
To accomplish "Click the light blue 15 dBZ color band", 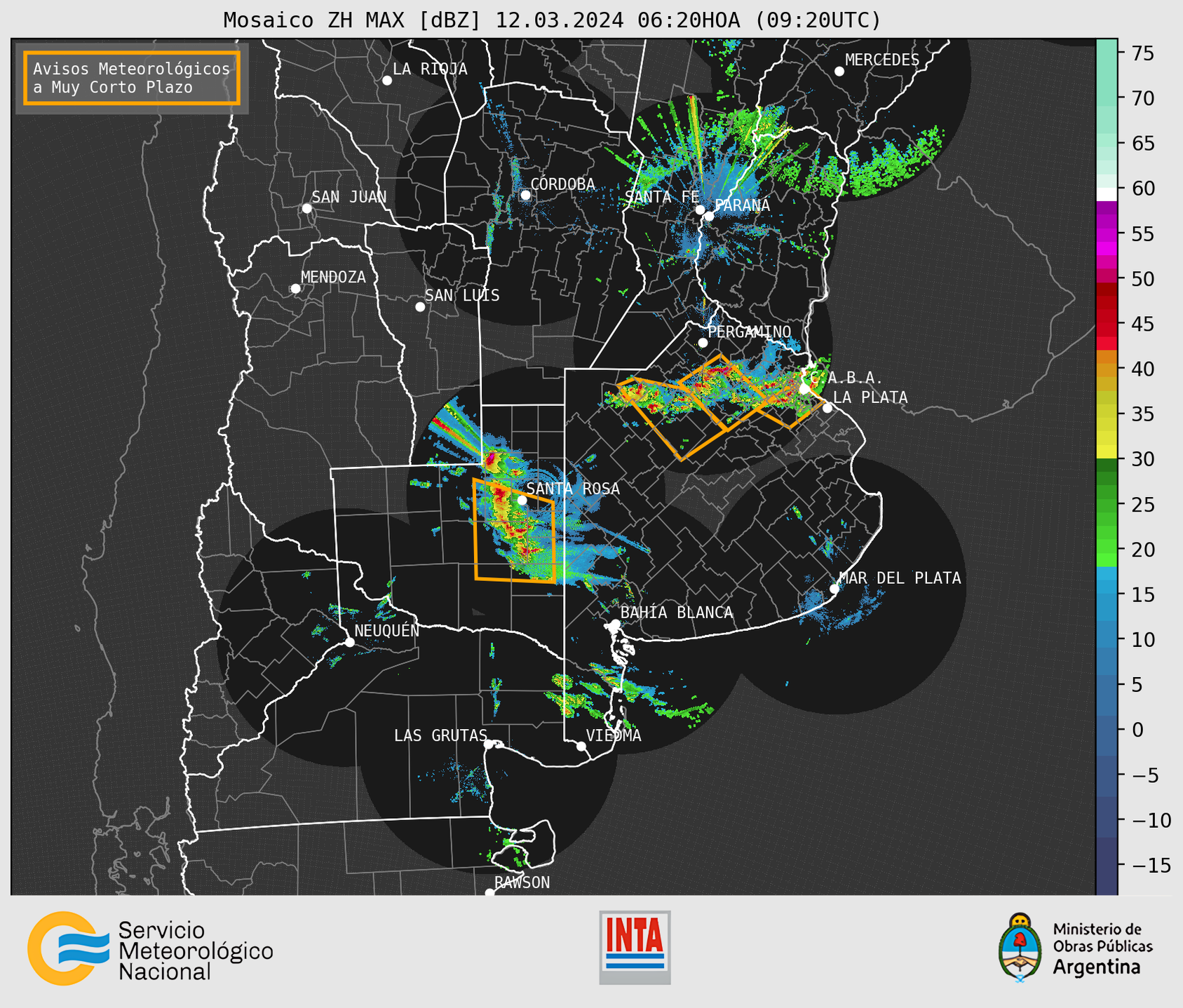I will click(x=1107, y=594).
